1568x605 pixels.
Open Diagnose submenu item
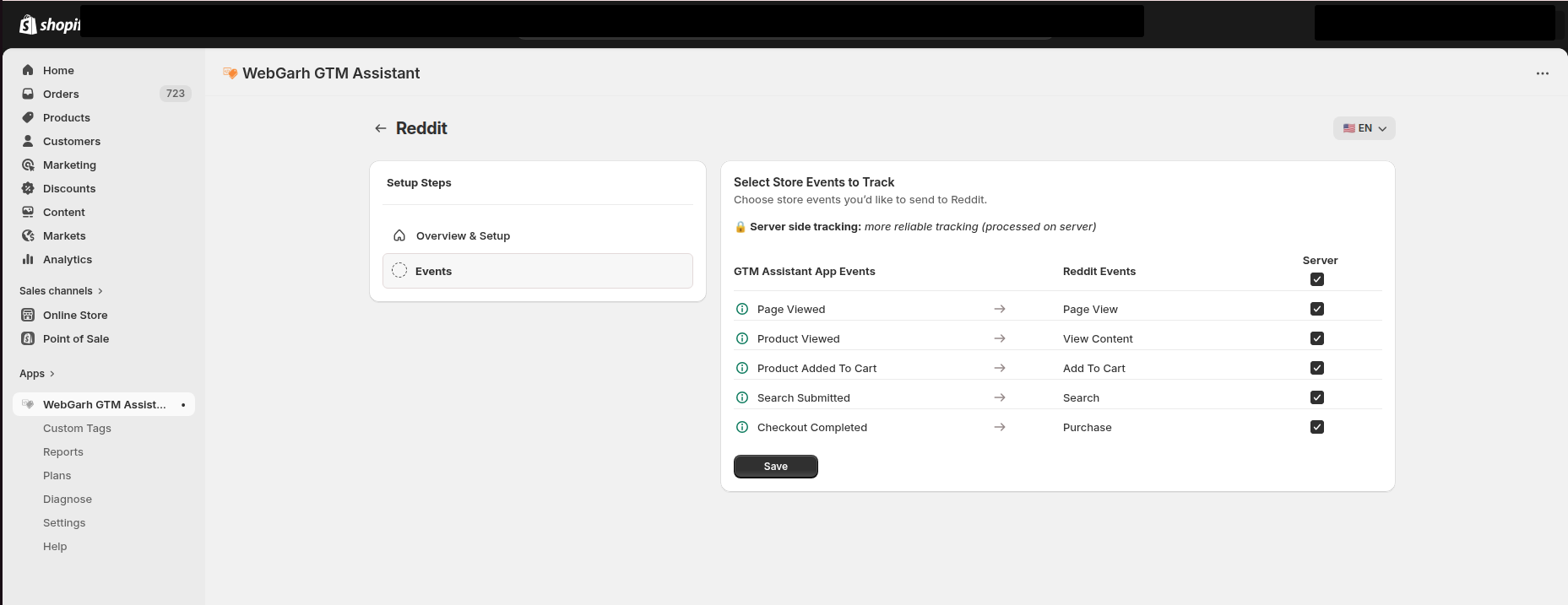68,500
